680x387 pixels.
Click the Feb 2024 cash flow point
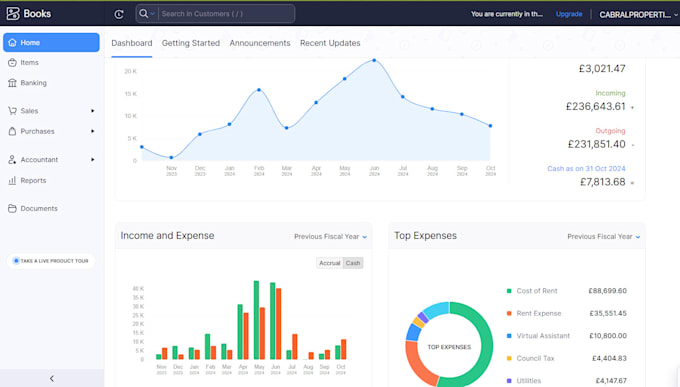[259, 90]
